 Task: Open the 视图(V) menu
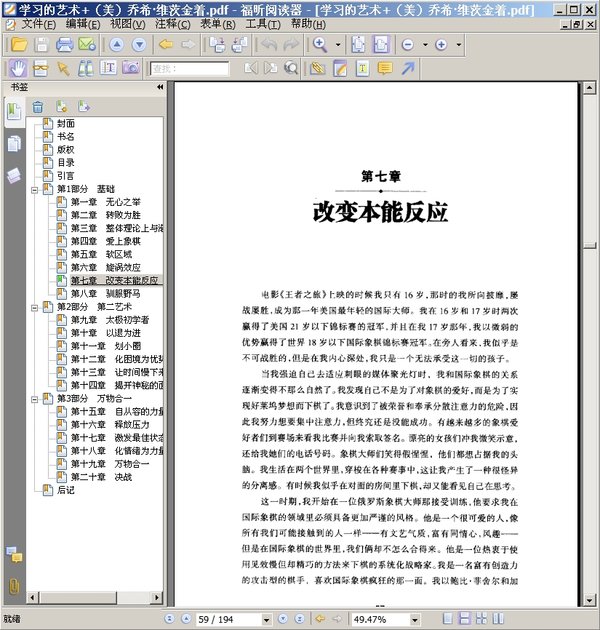coord(128,25)
